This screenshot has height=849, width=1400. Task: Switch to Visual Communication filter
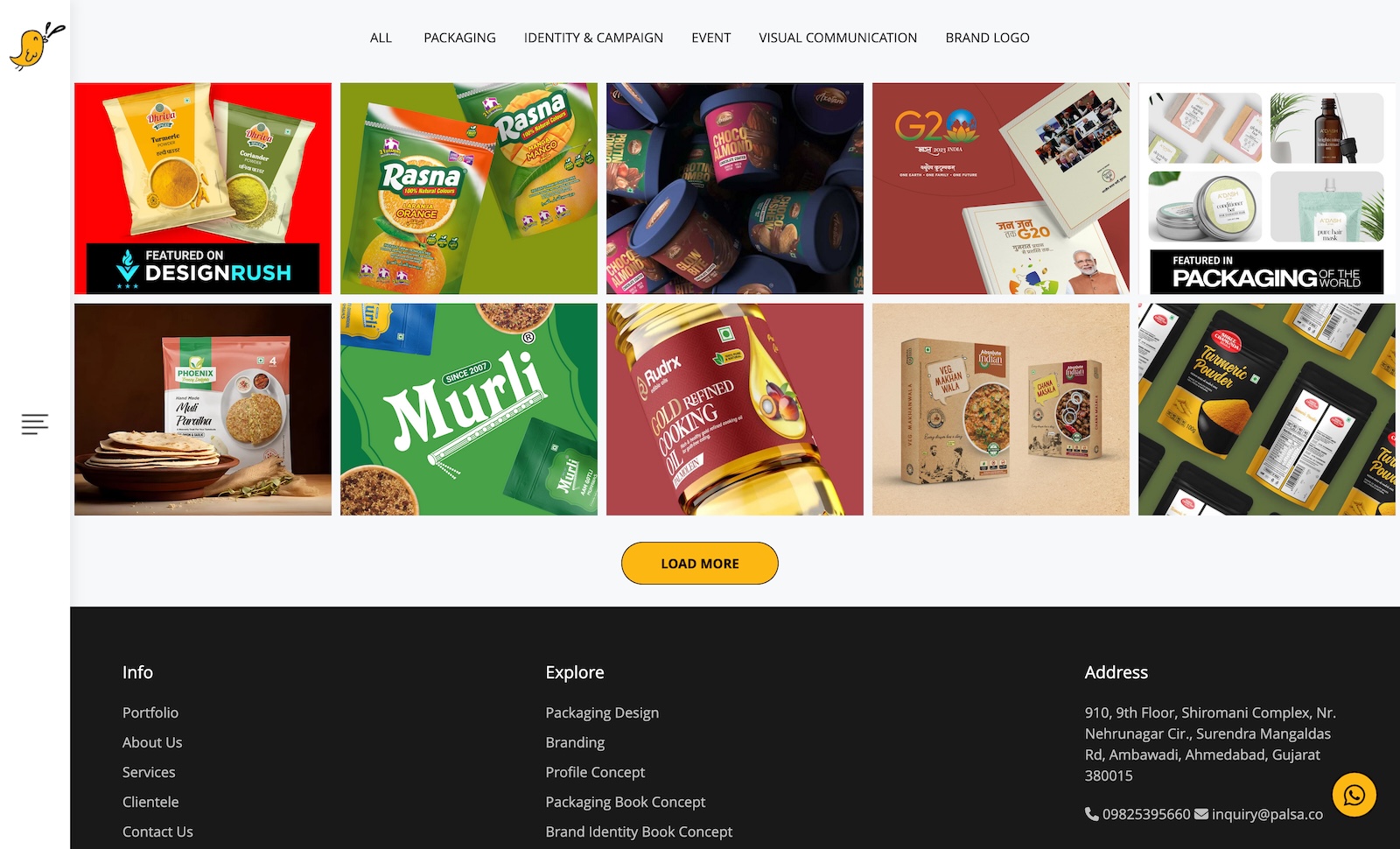point(837,38)
